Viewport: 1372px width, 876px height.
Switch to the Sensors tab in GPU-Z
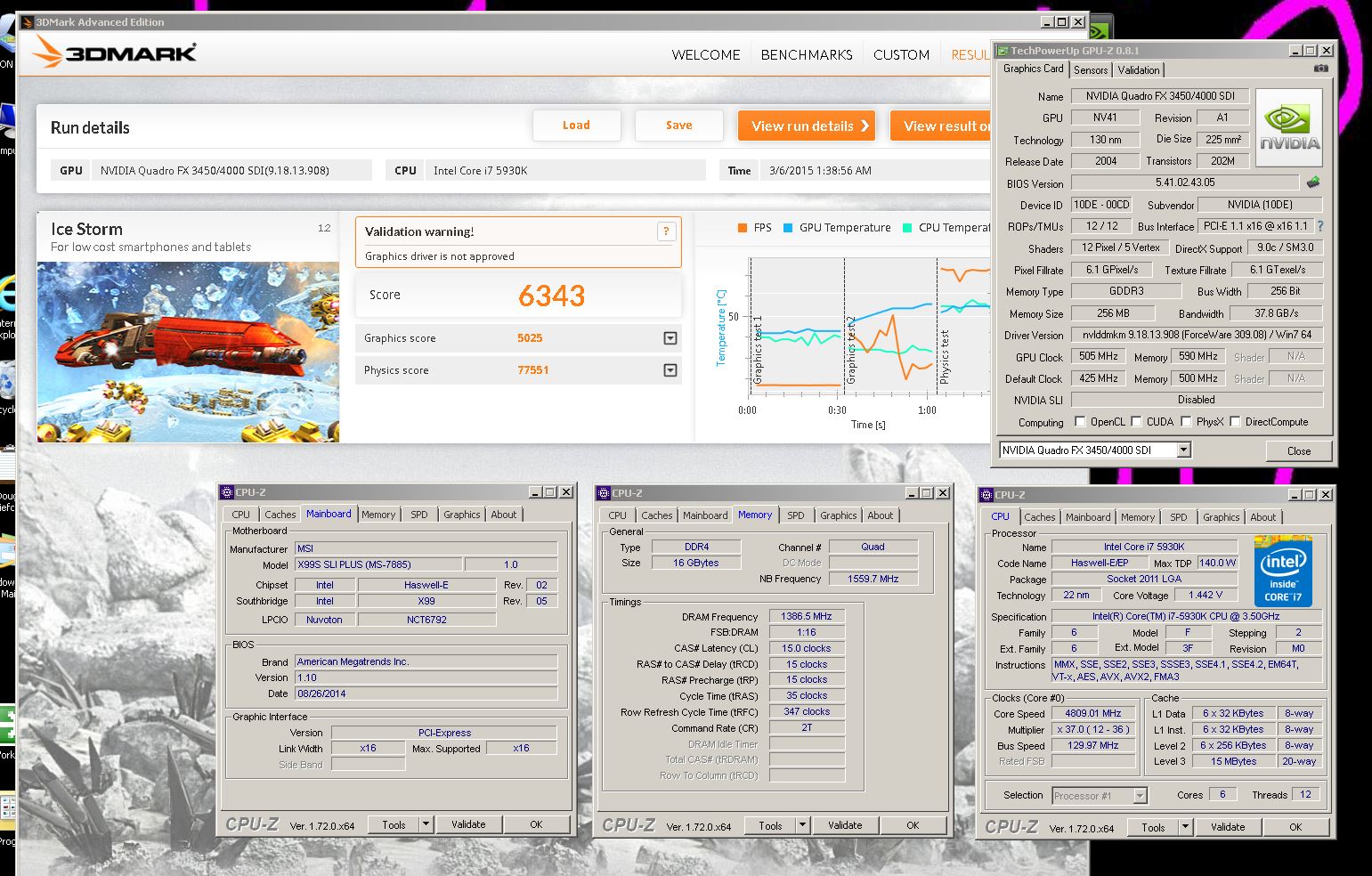(x=1091, y=70)
